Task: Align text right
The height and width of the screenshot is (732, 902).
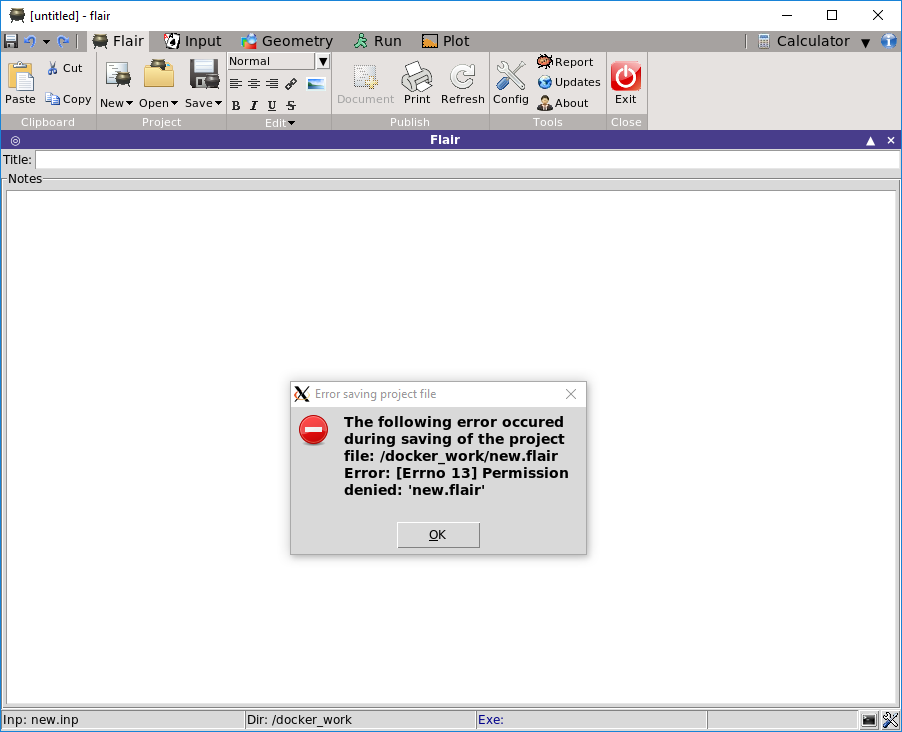Action: click(272, 84)
